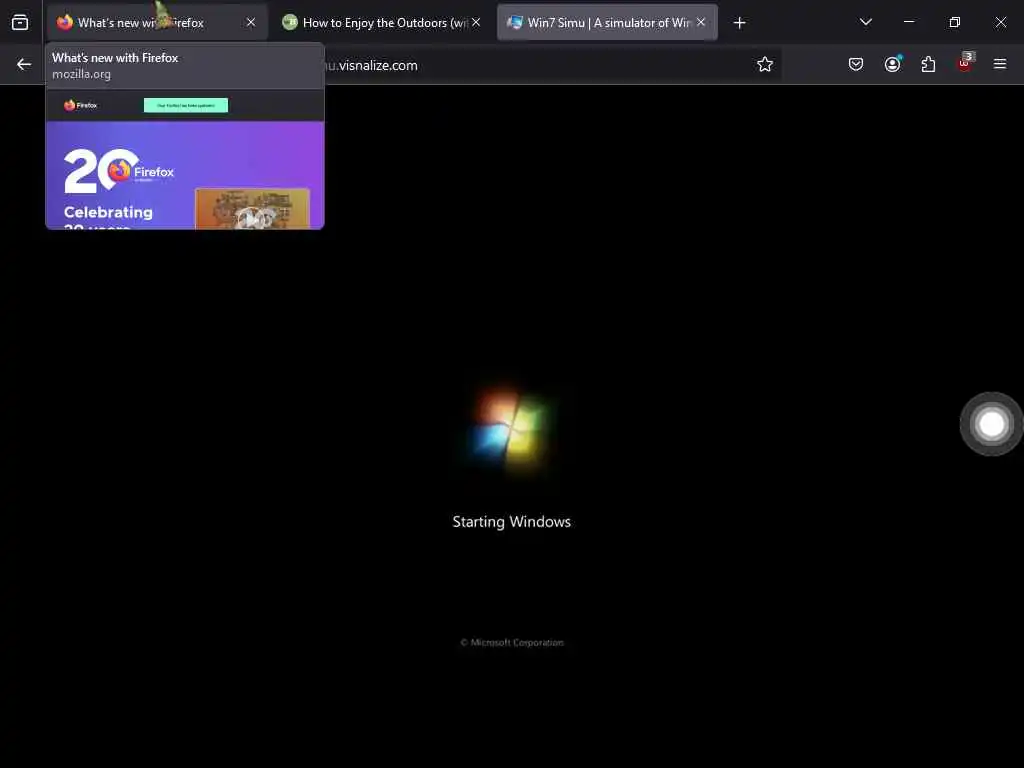The width and height of the screenshot is (1024, 768).
Task: Click the Win7 Simu tab favicon
Action: (515, 22)
